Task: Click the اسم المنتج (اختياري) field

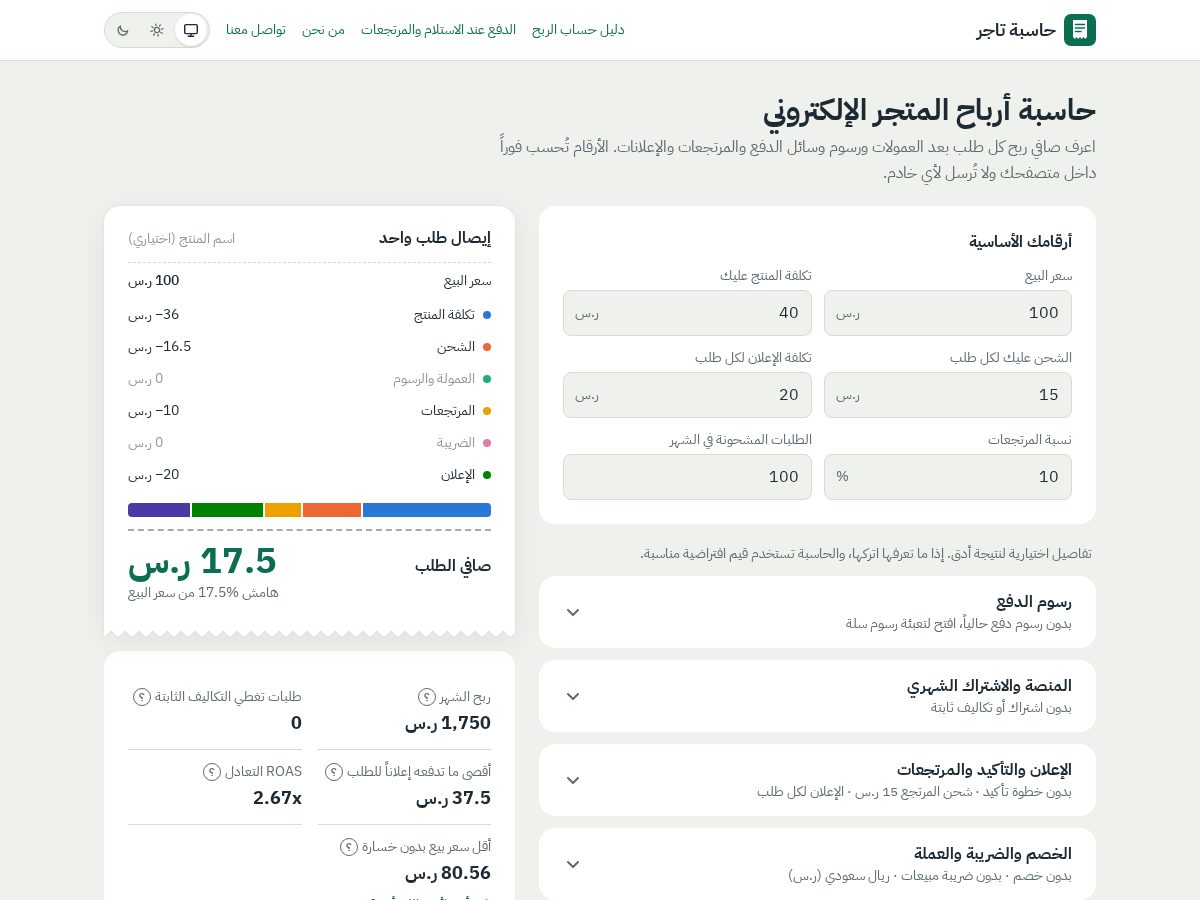Action: (x=182, y=238)
